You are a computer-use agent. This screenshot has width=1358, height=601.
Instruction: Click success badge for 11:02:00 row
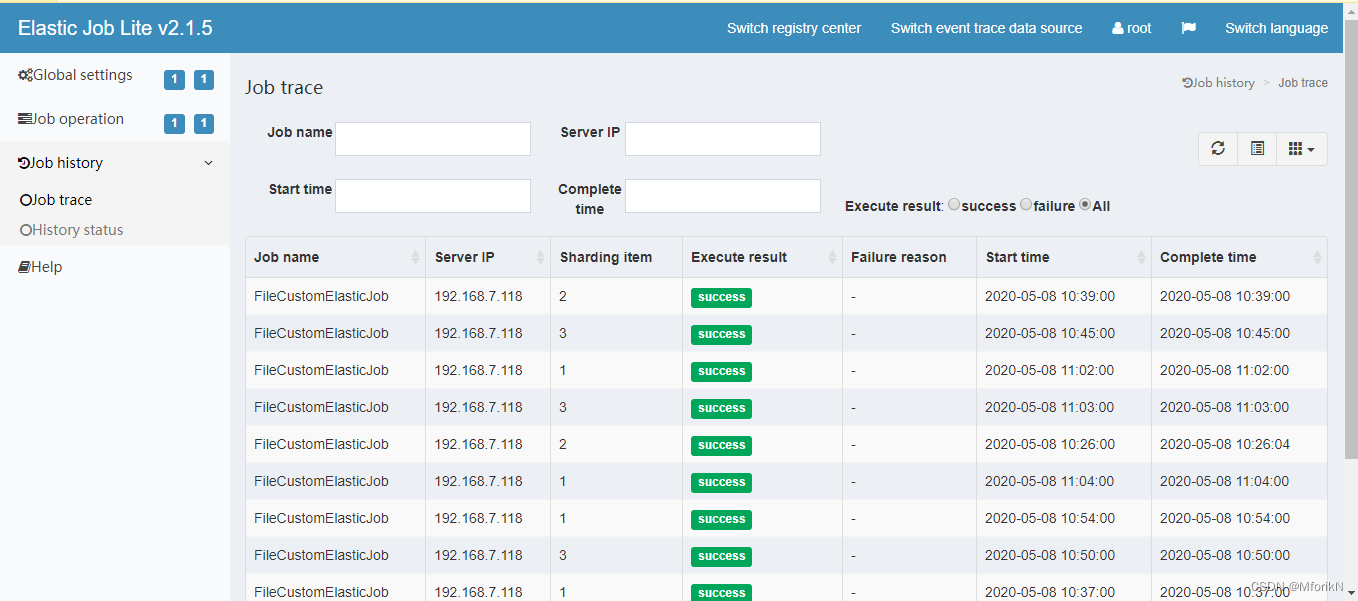click(721, 371)
